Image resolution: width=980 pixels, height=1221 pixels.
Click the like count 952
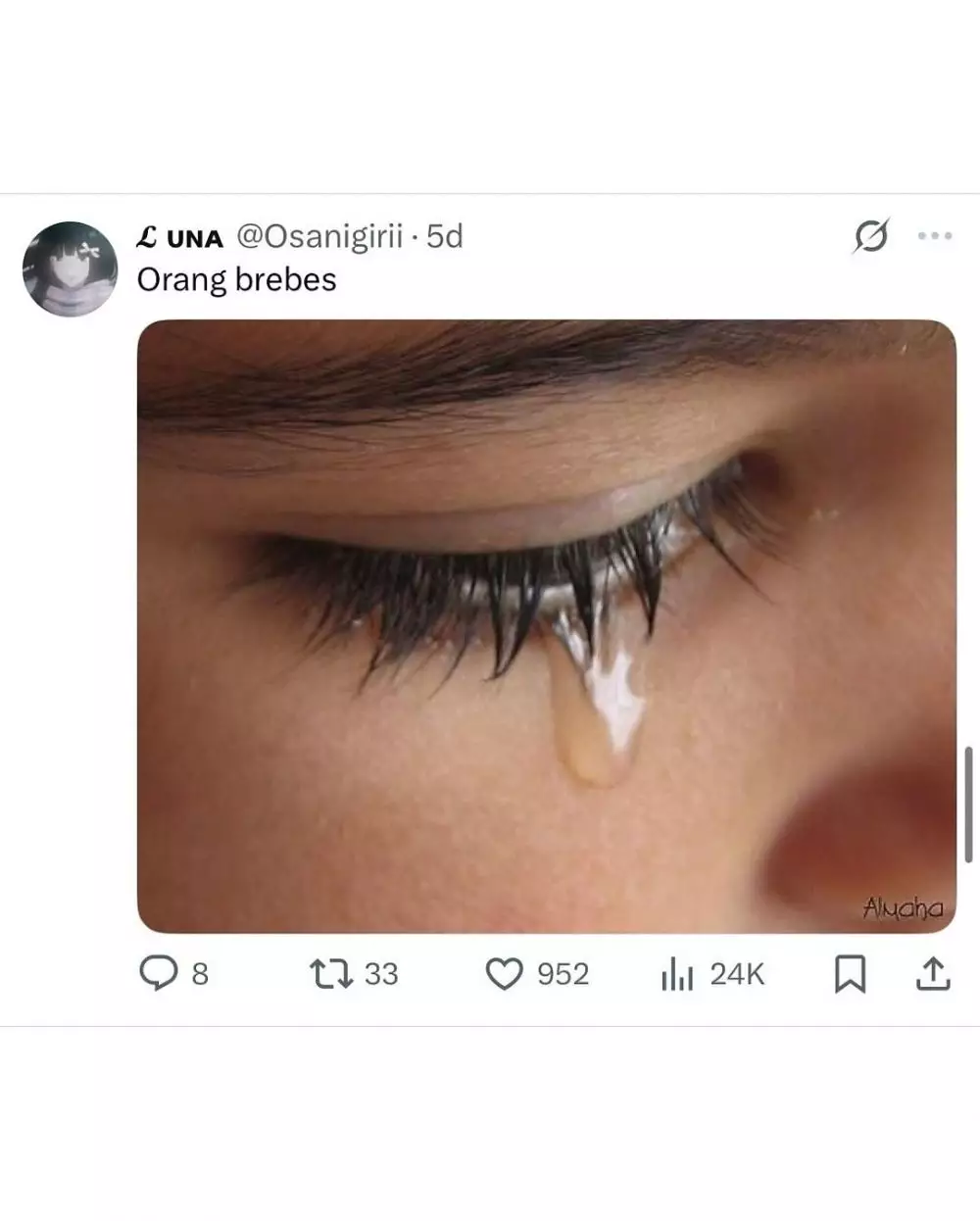563,974
